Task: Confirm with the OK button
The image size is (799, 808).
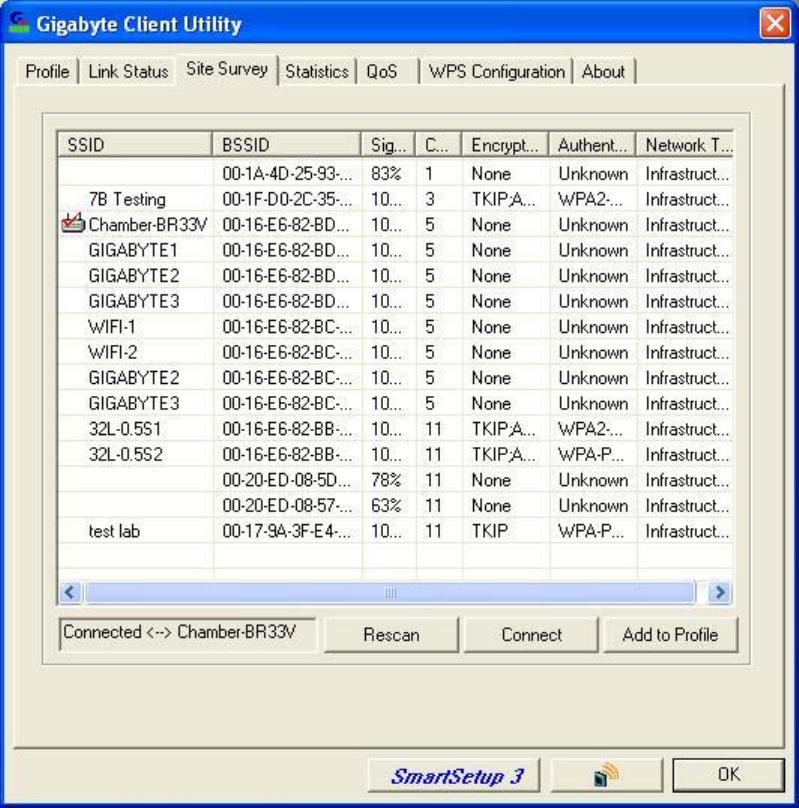Action: tap(728, 775)
